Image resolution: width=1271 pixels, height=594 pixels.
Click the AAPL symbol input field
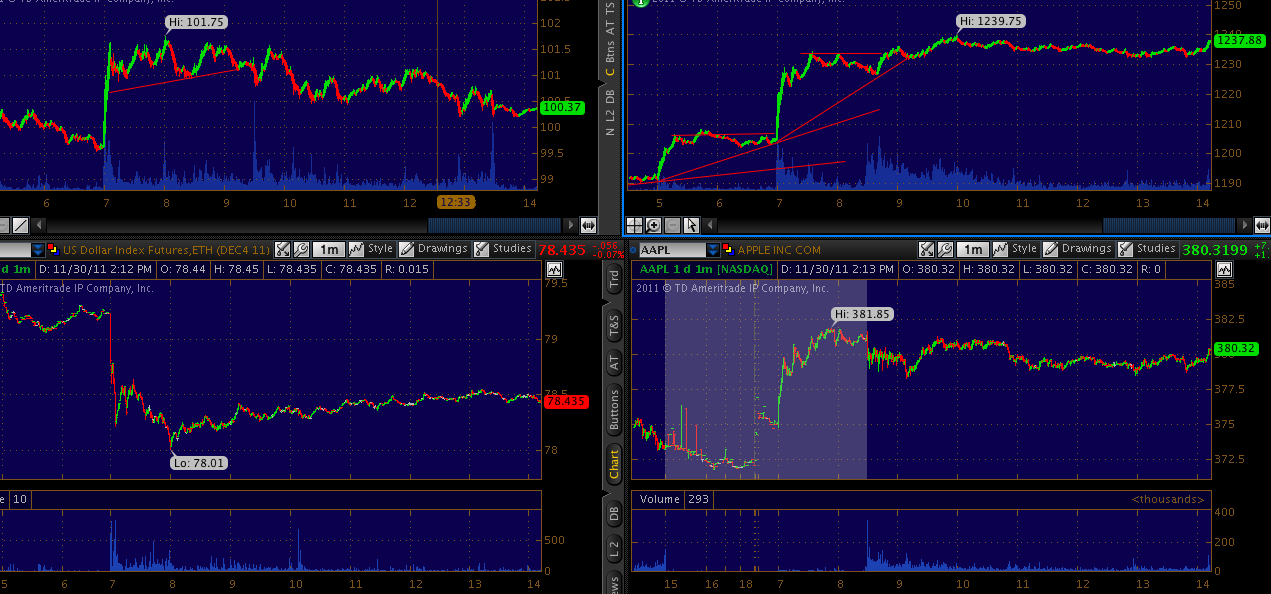click(x=671, y=249)
